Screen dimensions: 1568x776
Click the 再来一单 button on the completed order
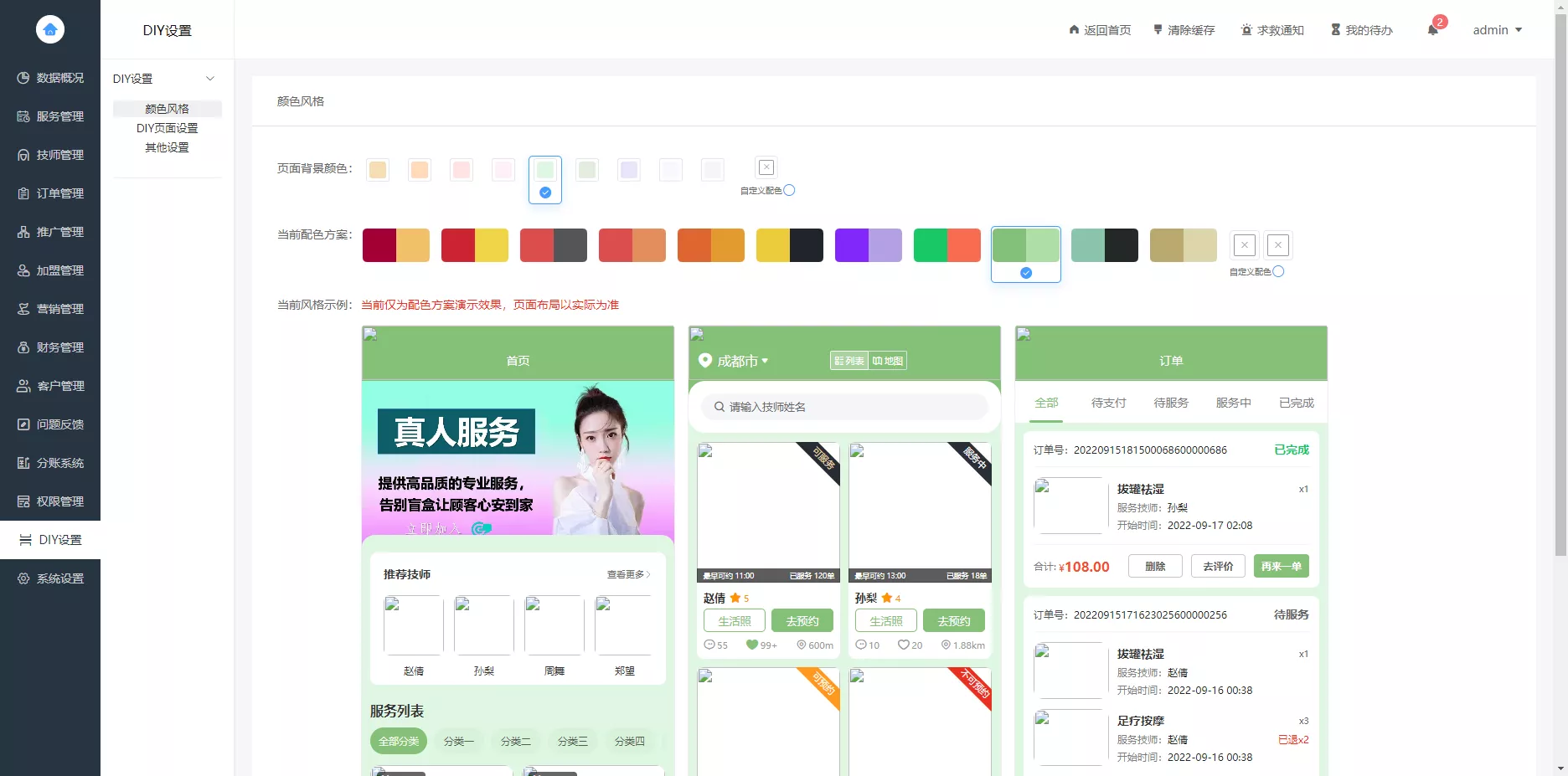click(1281, 566)
